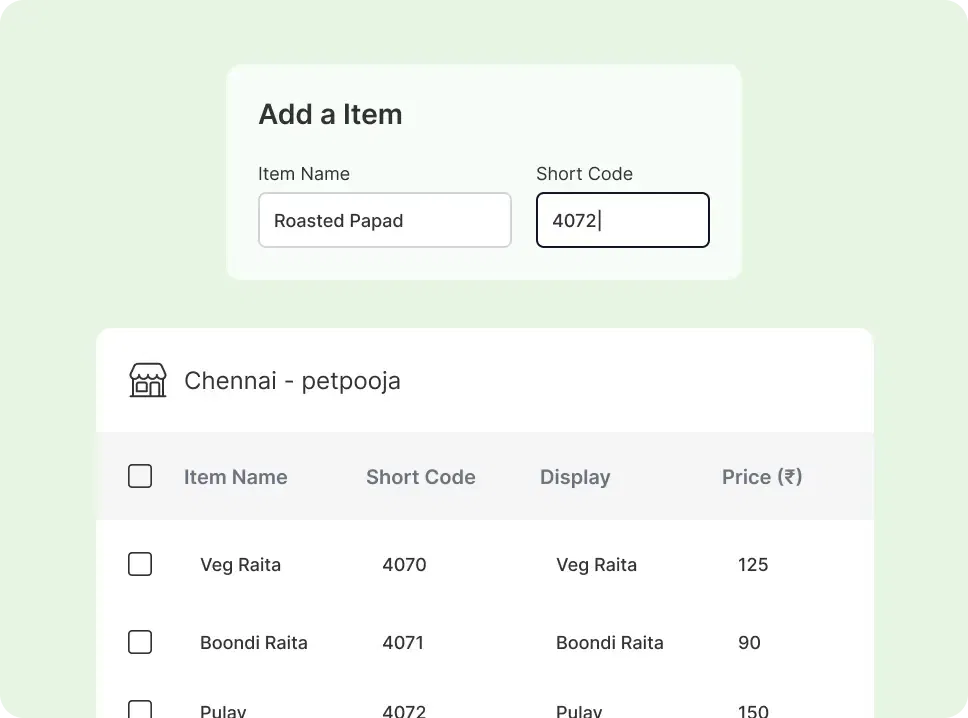Screen dimensions: 968x718
Task: Click the Boondi Raita display name cell
Action: click(x=609, y=642)
